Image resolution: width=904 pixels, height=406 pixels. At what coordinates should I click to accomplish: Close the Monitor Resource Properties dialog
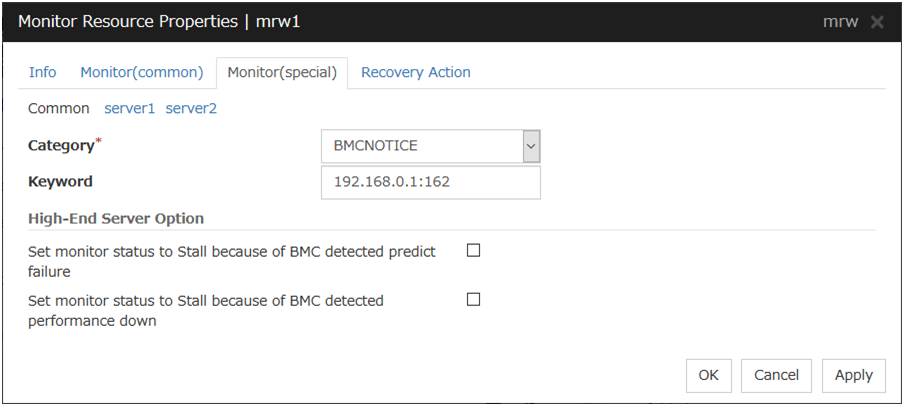[877, 22]
